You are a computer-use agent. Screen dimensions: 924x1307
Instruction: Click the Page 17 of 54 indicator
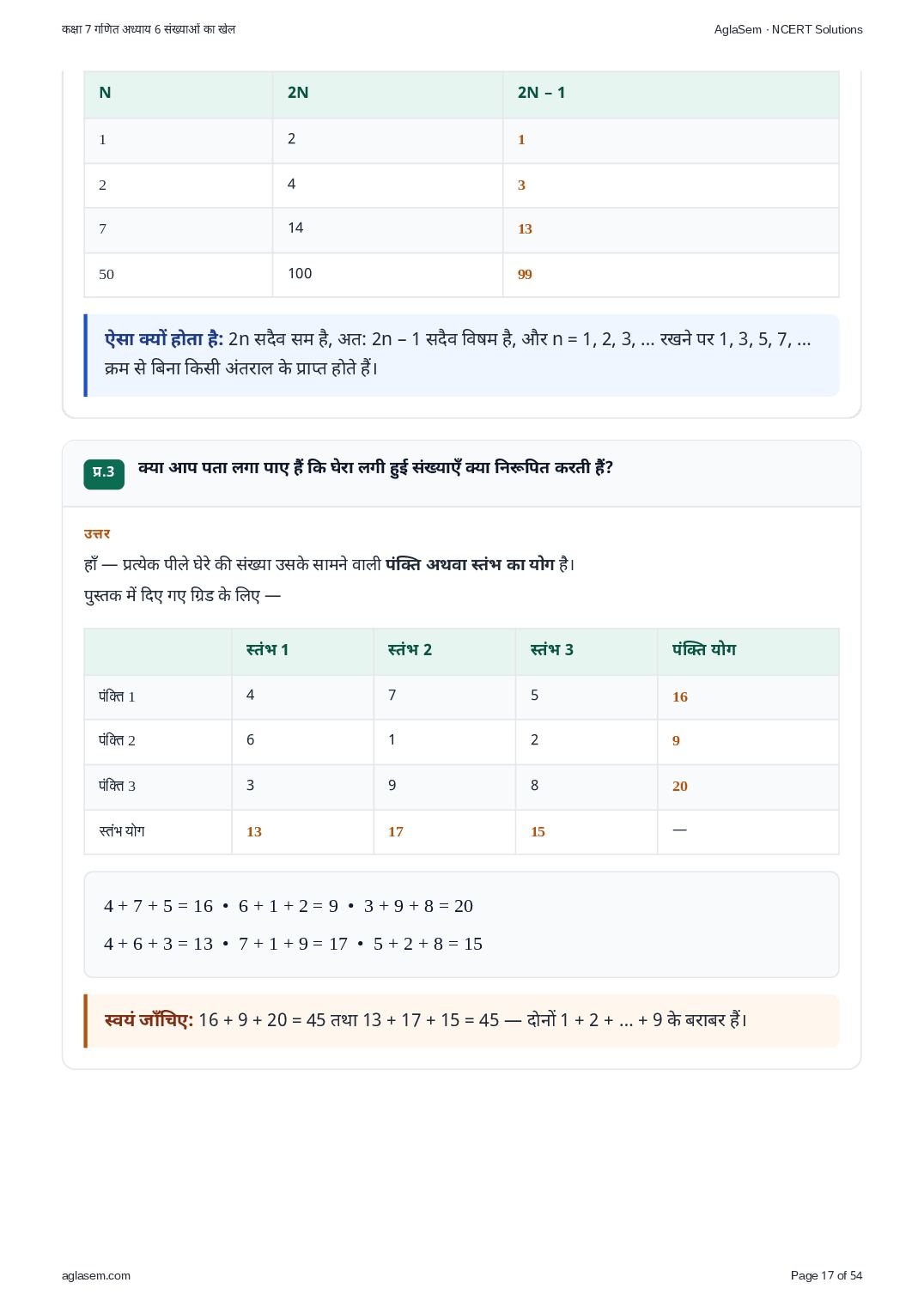pyautogui.click(x=826, y=1275)
